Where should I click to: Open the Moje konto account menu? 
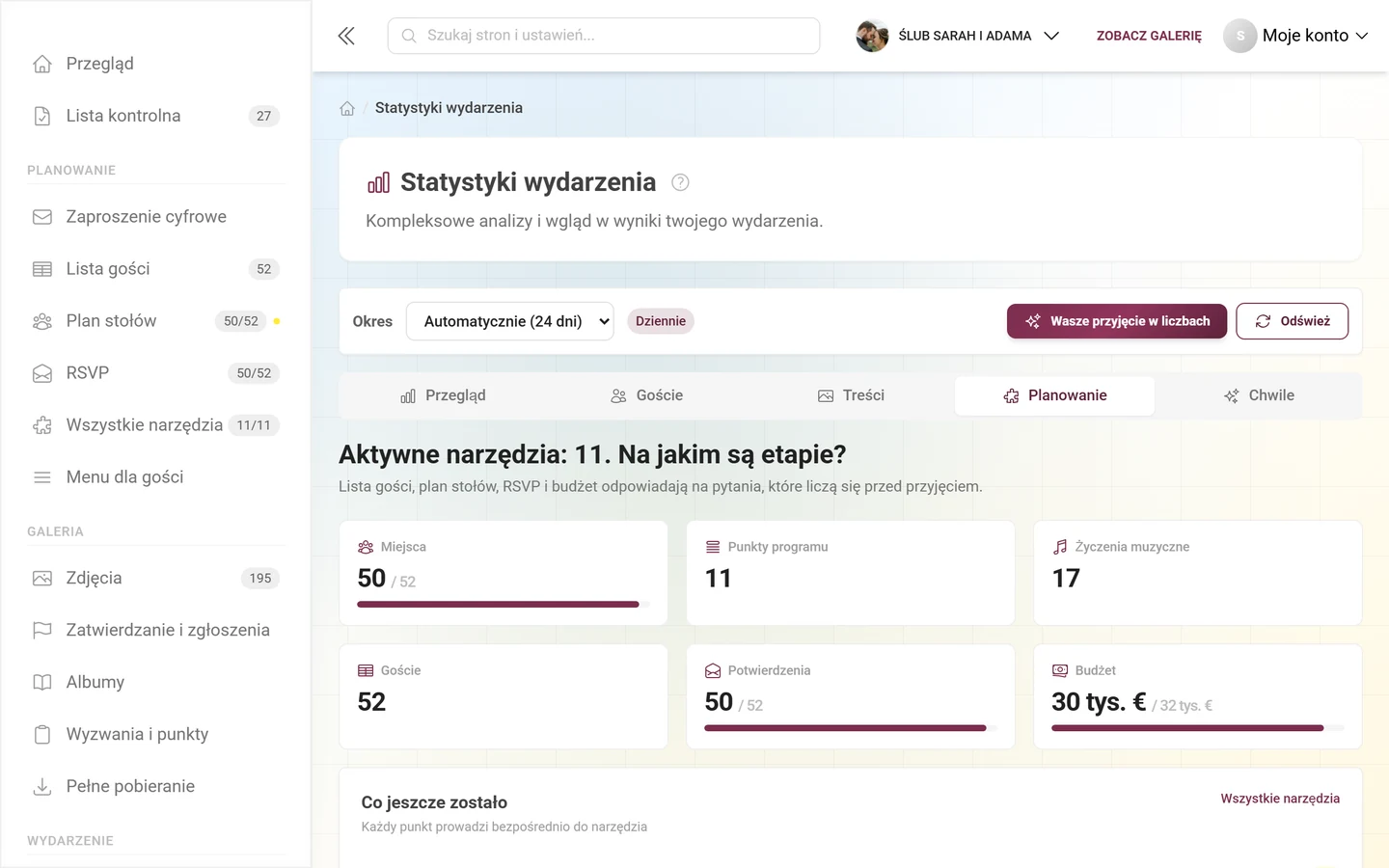1296,36
